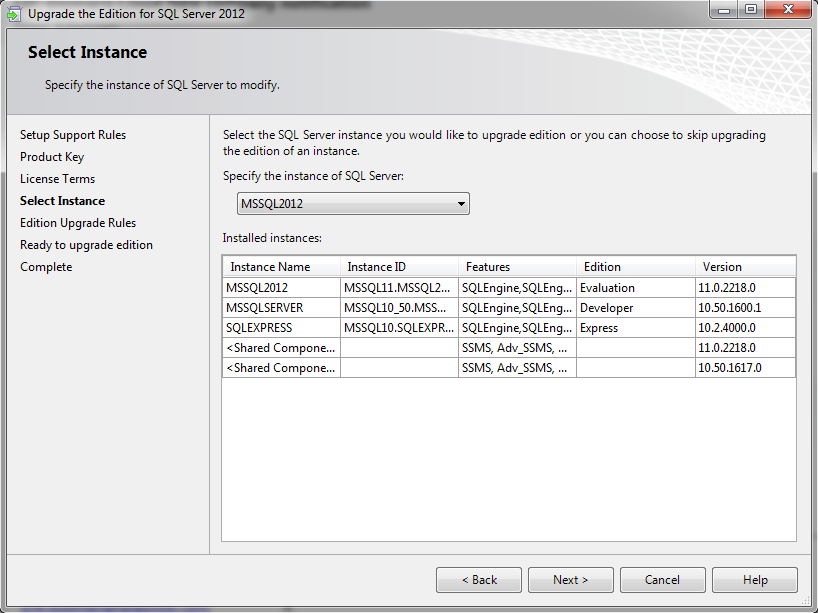Sort by Instance ID column header
The width and height of the screenshot is (818, 613).
[400, 267]
